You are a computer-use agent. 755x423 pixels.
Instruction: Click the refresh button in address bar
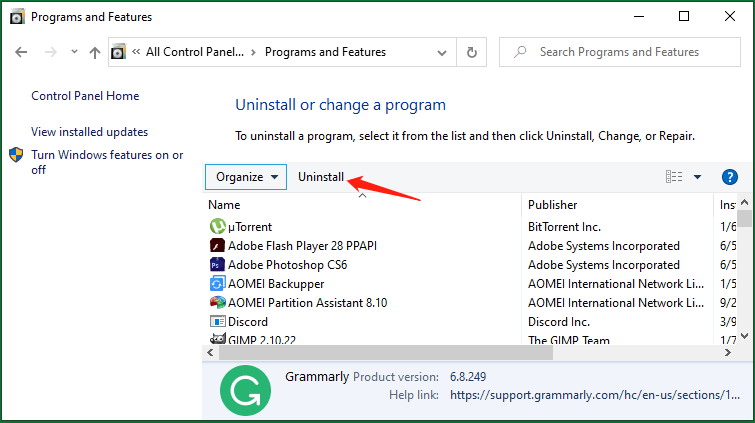[x=472, y=52]
